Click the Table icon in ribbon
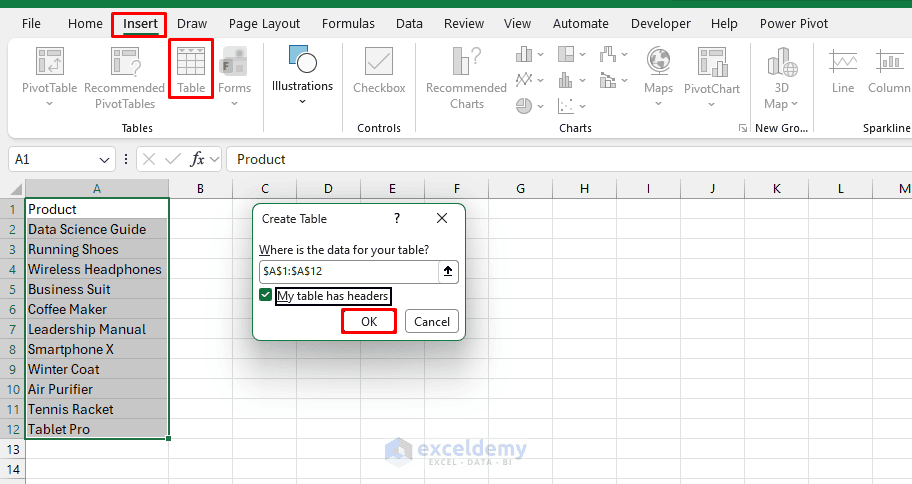This screenshot has height=484, width=912. pyautogui.click(x=191, y=62)
